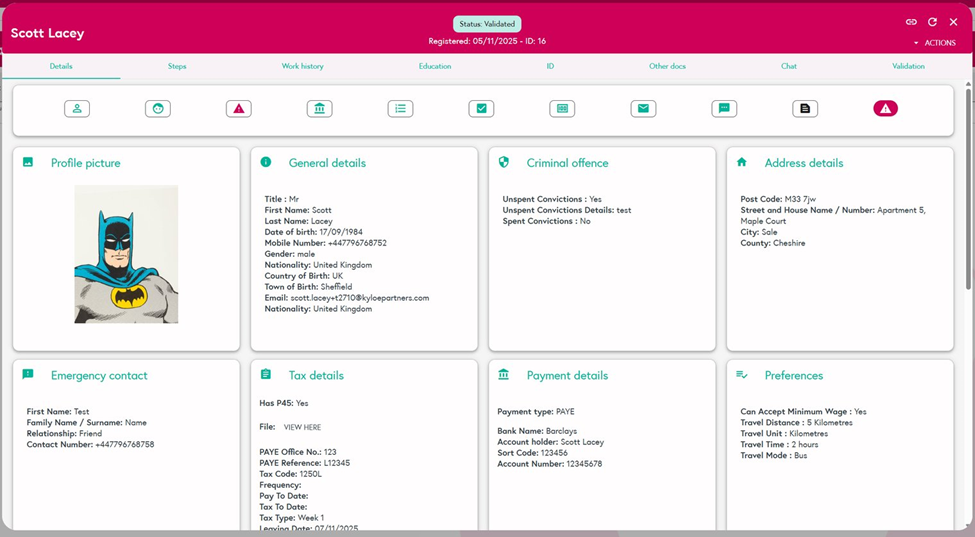Open the ACTIONS dropdown menu
This screenshot has height=537, width=975.
click(x=935, y=43)
